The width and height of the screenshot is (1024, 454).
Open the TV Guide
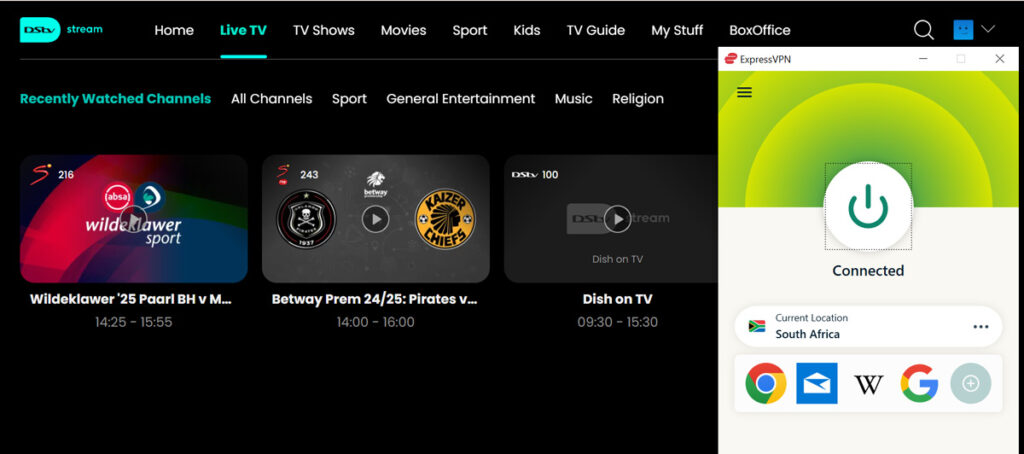(596, 30)
